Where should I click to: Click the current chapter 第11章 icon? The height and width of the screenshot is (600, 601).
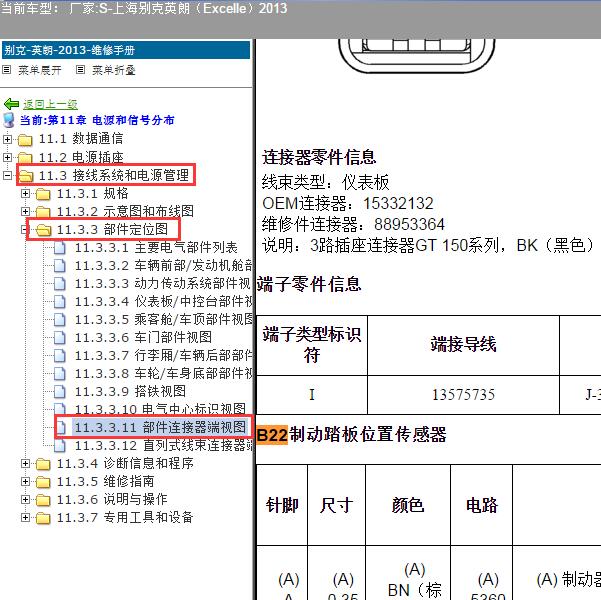[x=8, y=120]
